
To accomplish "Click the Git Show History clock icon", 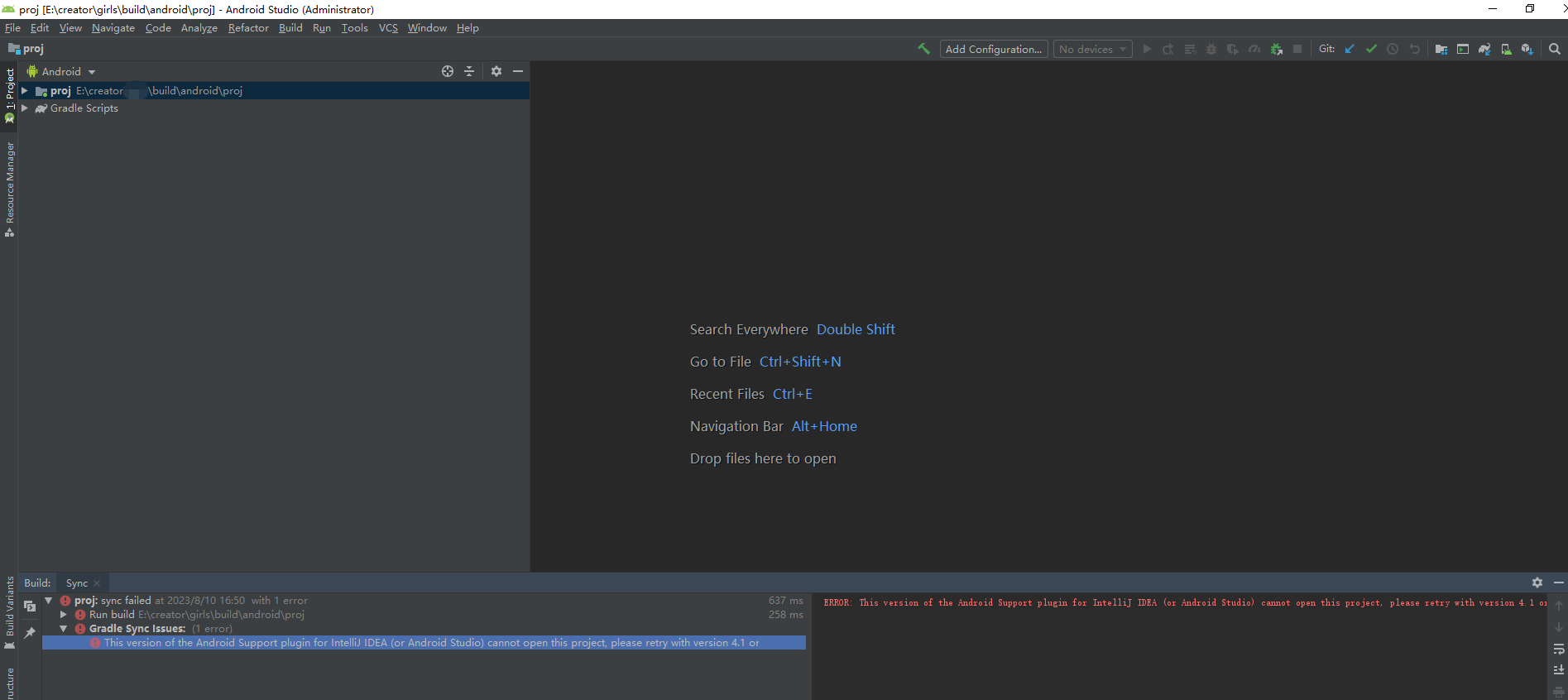I will tap(1393, 49).
